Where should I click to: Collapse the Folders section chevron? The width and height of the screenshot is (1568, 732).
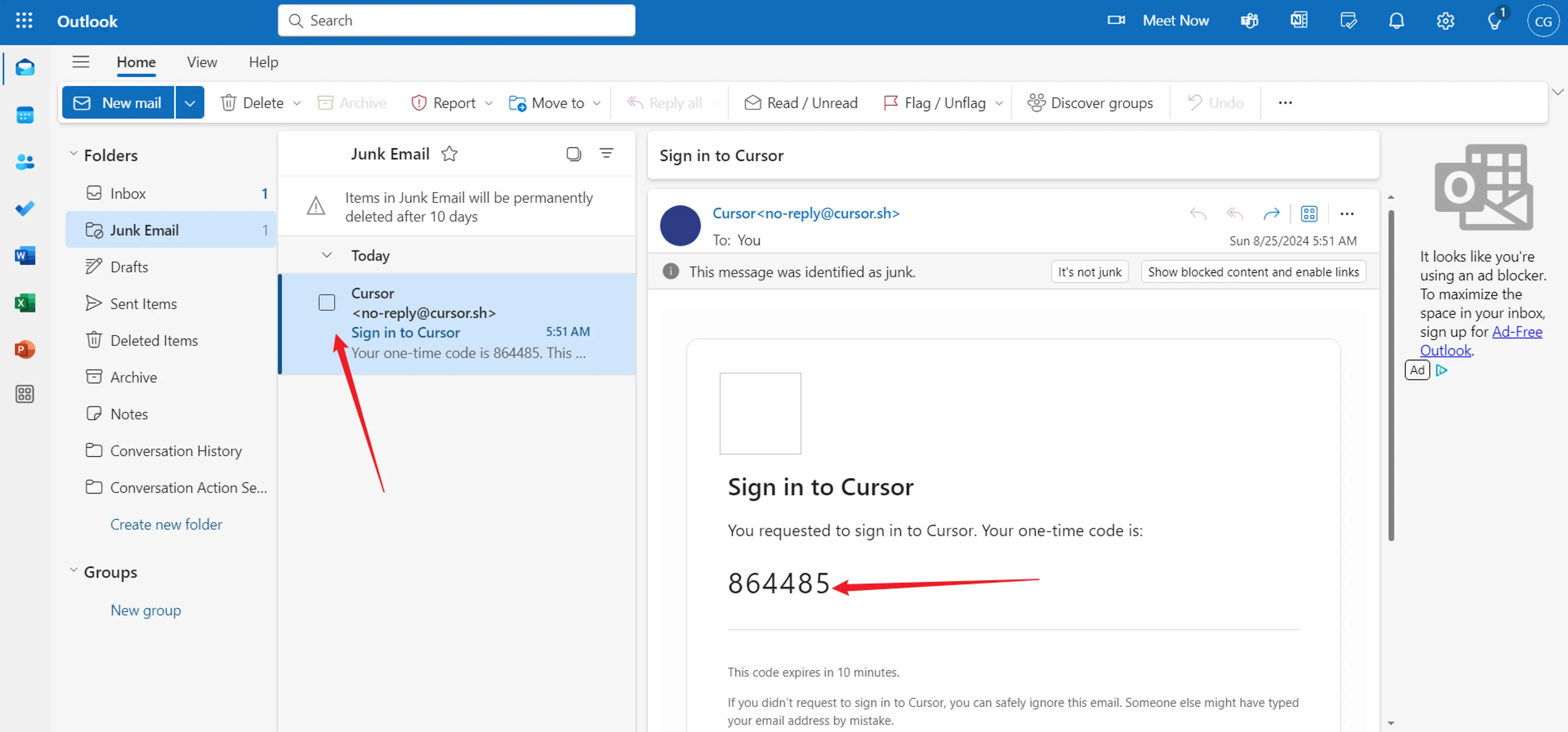click(x=73, y=154)
